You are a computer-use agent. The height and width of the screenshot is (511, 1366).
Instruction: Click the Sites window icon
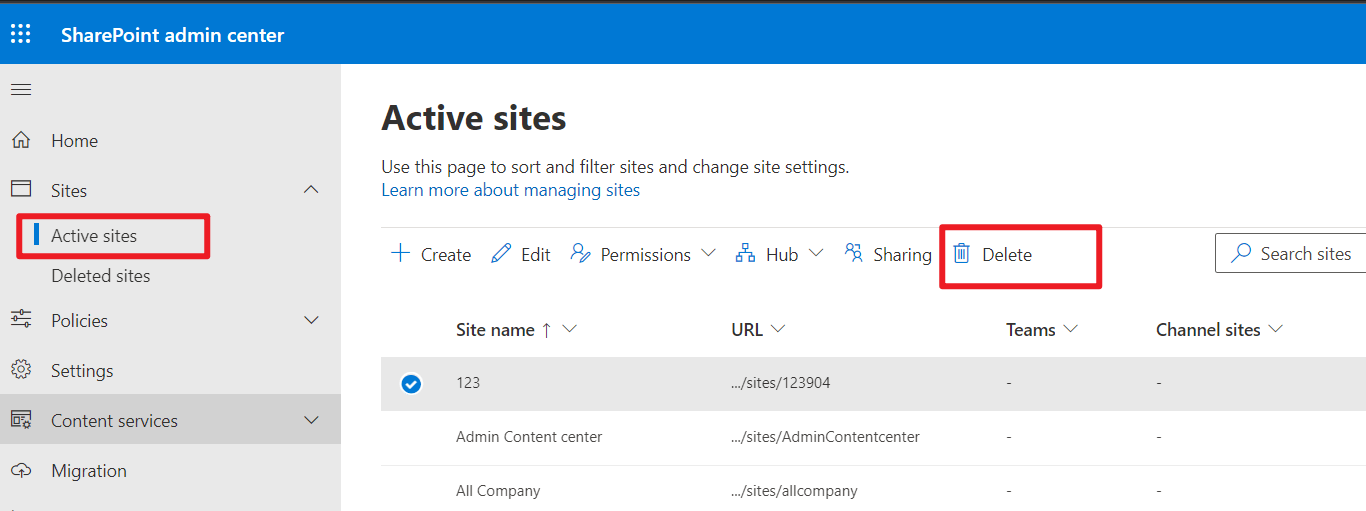21,189
